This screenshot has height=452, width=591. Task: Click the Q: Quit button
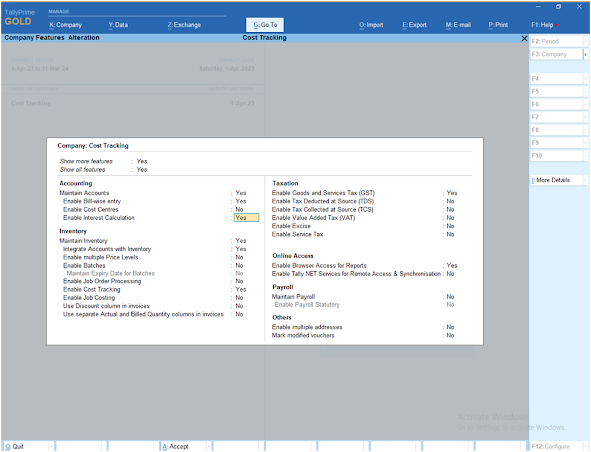click(25, 446)
